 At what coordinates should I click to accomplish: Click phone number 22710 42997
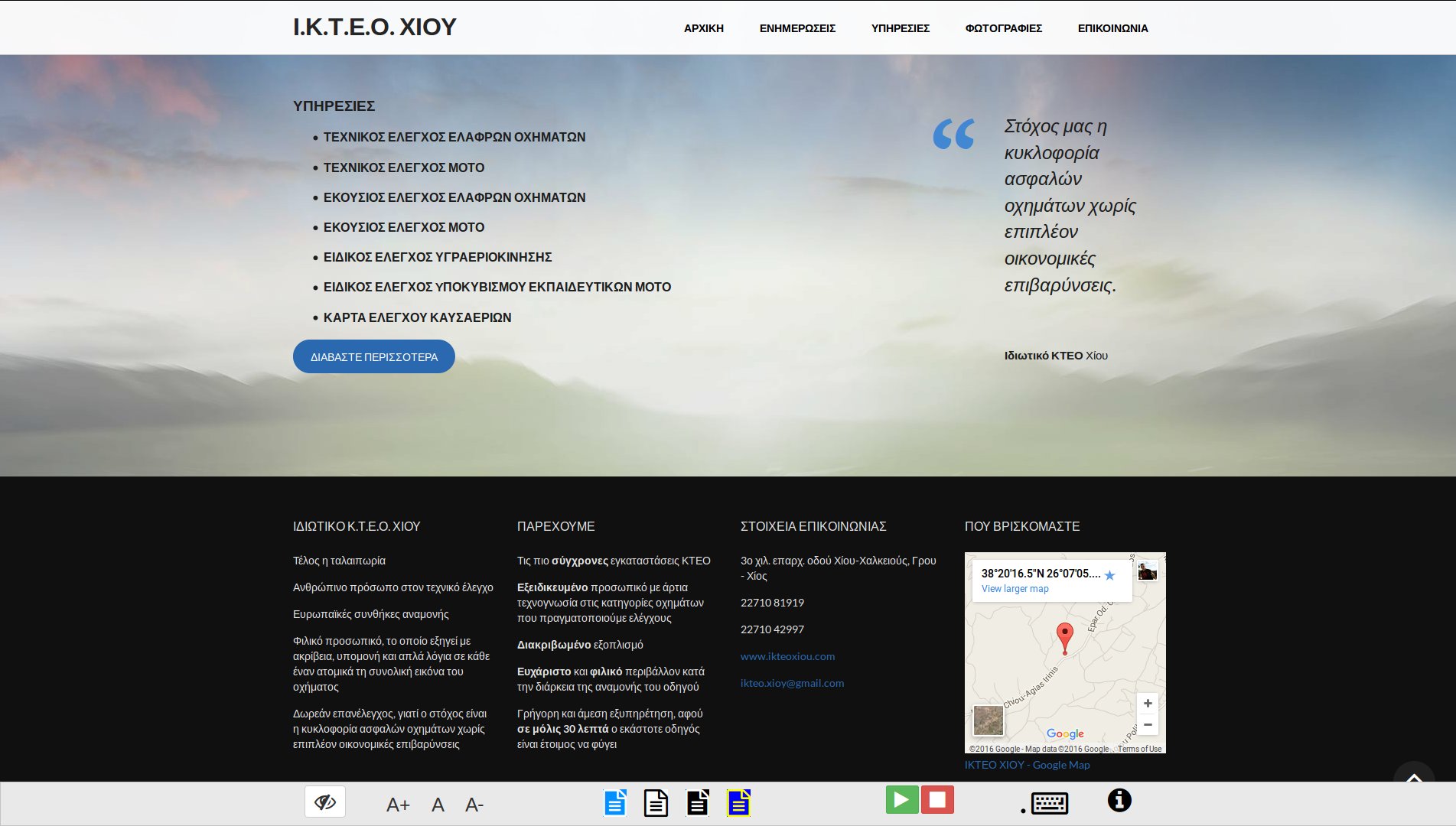coord(772,629)
